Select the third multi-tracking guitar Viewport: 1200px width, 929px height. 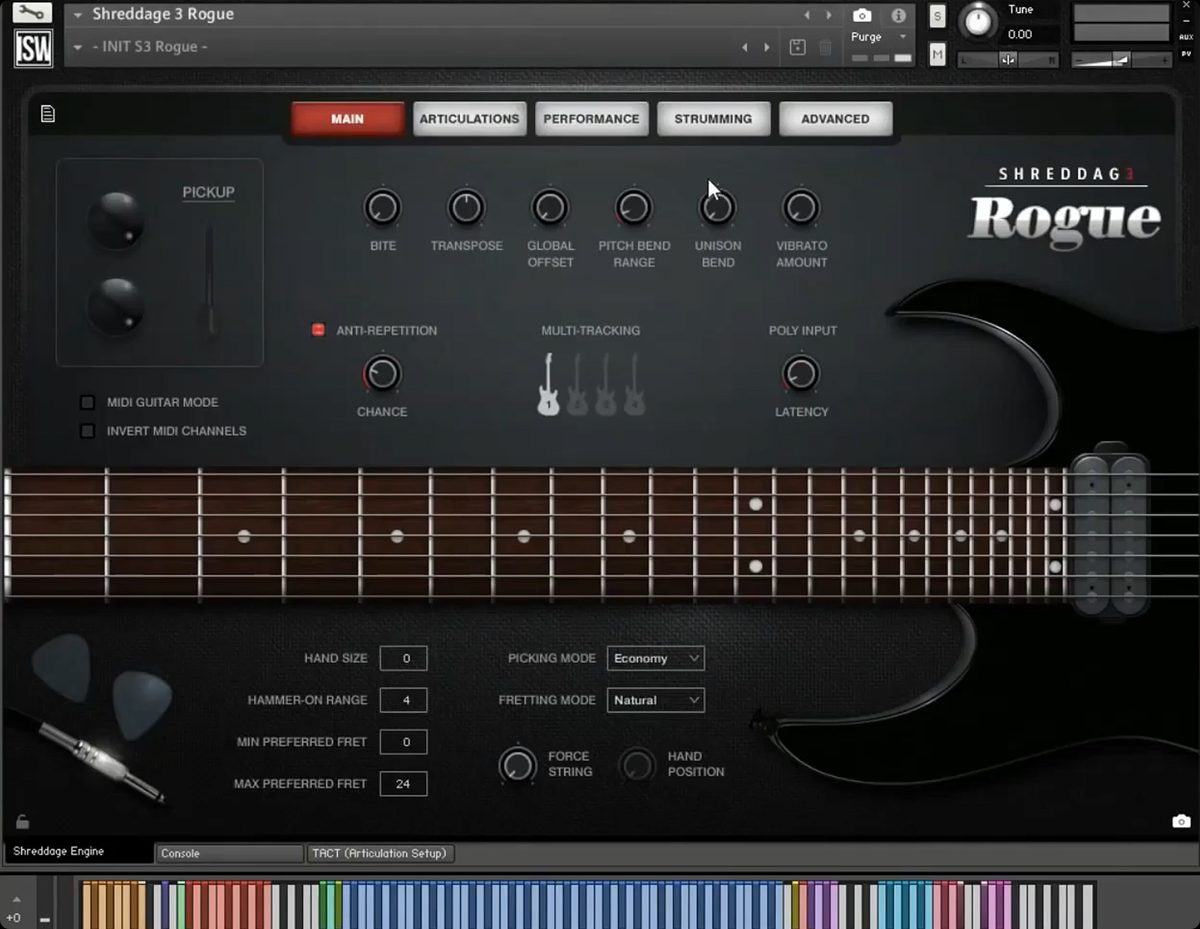[606, 384]
